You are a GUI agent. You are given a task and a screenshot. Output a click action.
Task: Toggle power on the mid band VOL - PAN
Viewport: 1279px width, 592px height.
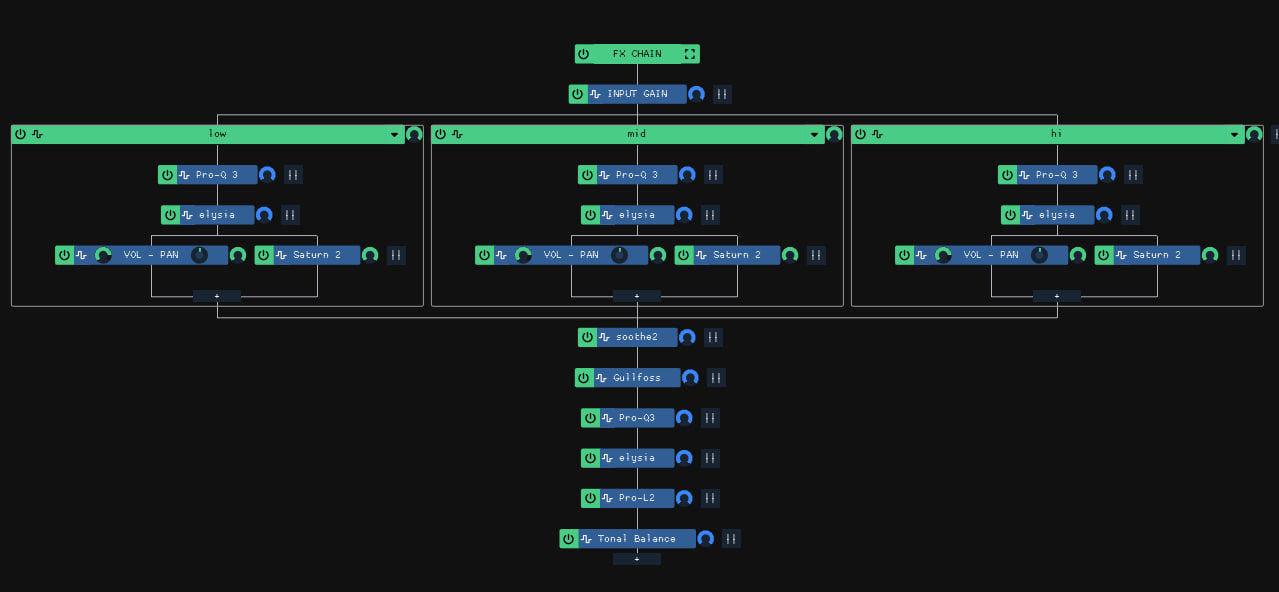point(484,255)
